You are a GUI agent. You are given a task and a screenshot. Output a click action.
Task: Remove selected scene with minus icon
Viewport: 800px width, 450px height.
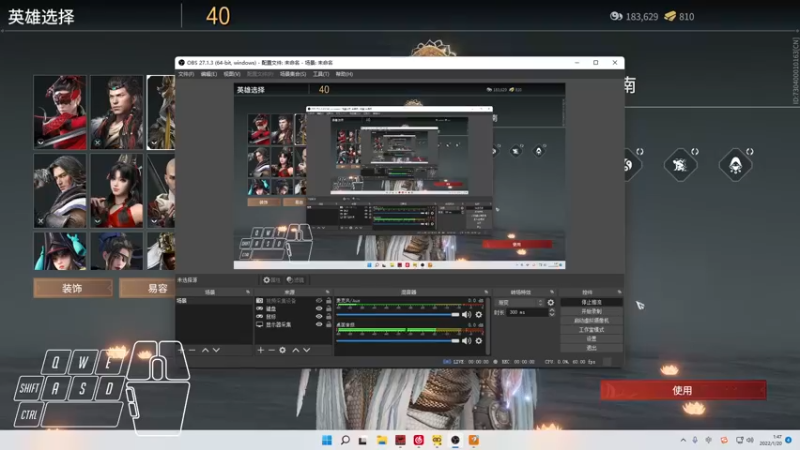coord(192,350)
